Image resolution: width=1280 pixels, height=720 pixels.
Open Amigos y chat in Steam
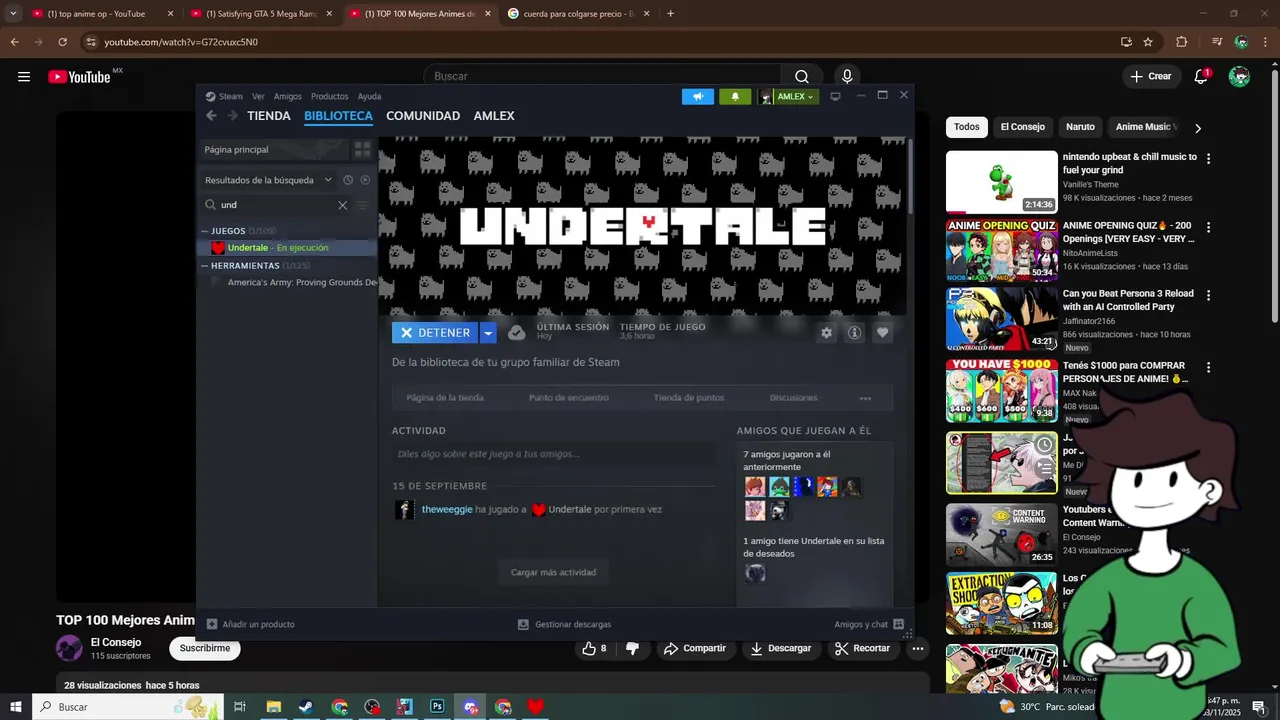click(x=869, y=624)
